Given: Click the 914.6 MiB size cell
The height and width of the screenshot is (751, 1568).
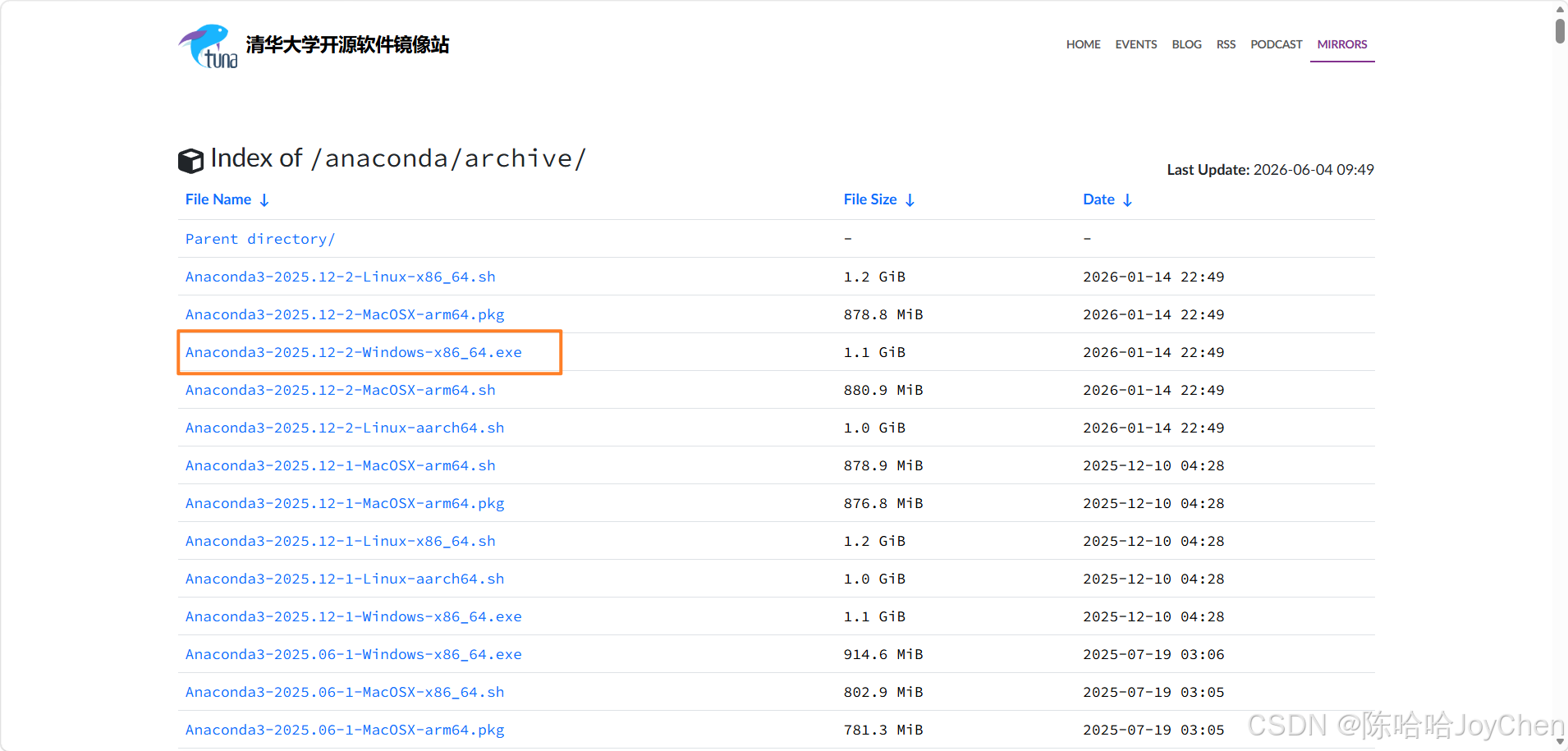Looking at the screenshot, I should [883, 654].
